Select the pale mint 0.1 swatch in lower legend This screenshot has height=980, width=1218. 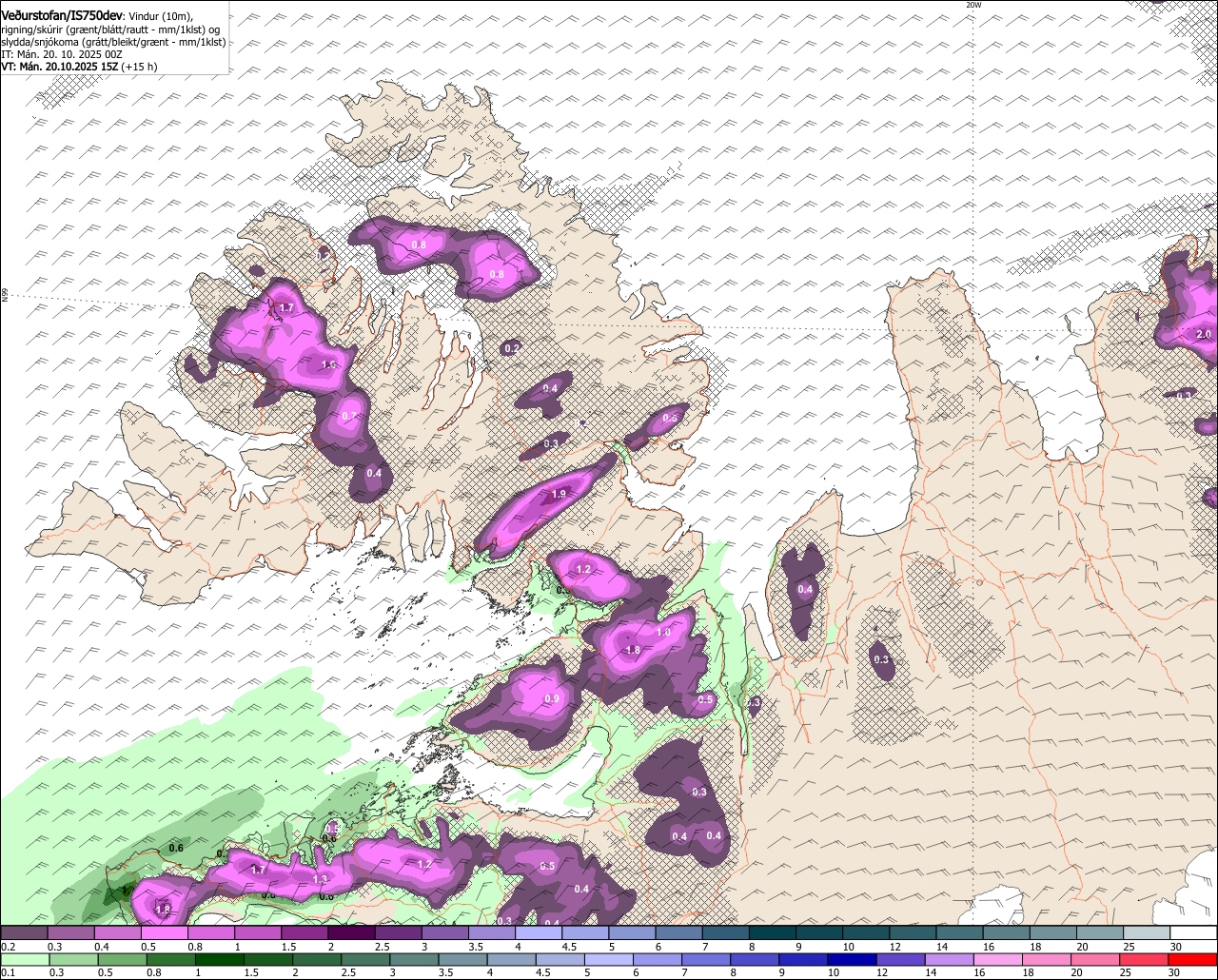(24, 960)
